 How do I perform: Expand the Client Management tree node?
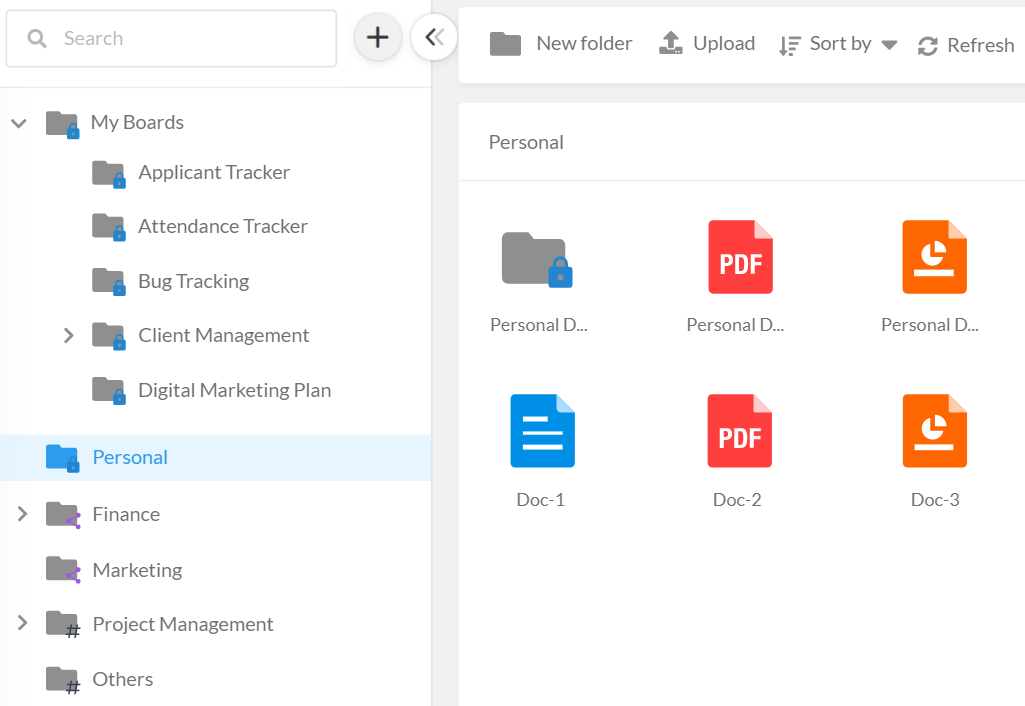tap(68, 336)
